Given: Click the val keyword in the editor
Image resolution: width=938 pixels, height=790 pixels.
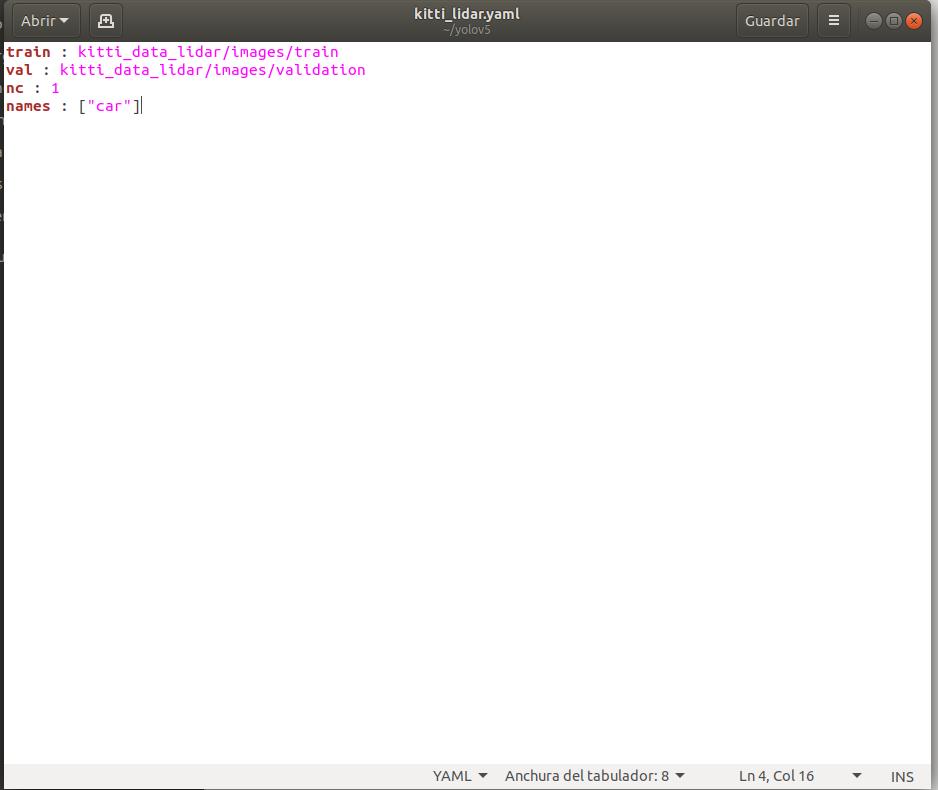Looking at the screenshot, I should pyautogui.click(x=17, y=69).
